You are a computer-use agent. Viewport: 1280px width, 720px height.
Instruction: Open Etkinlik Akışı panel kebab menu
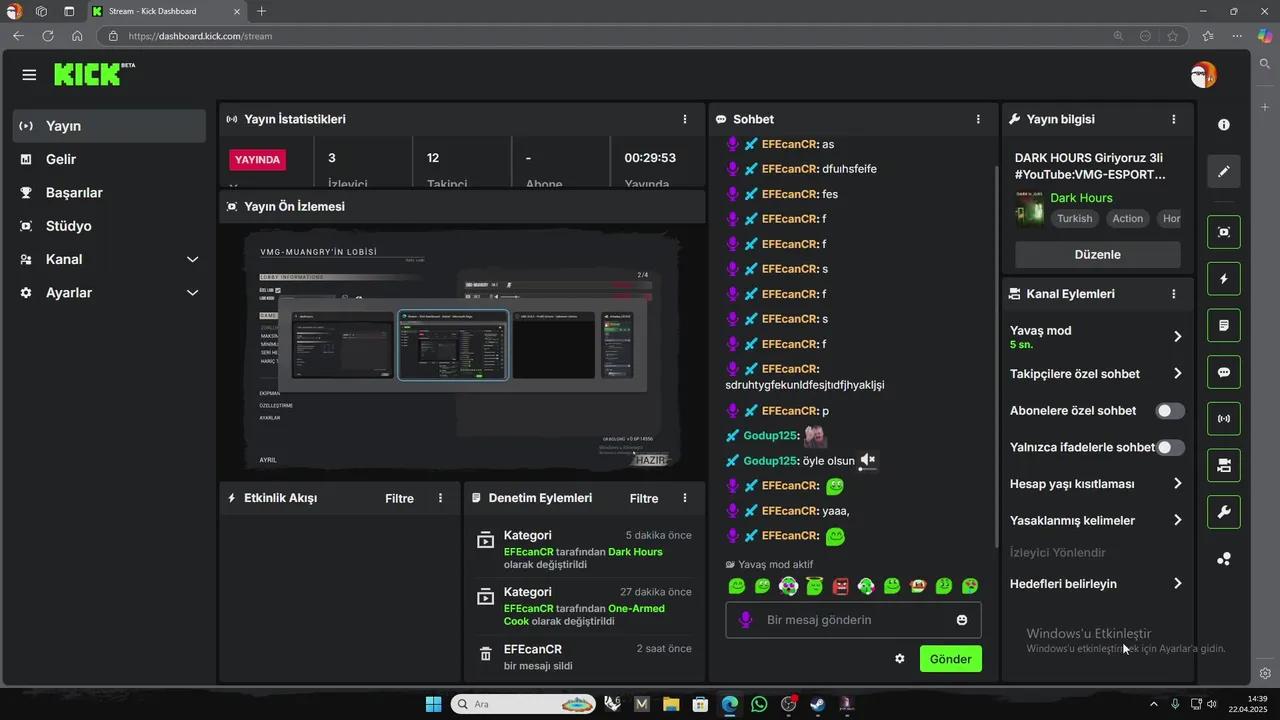pos(440,498)
